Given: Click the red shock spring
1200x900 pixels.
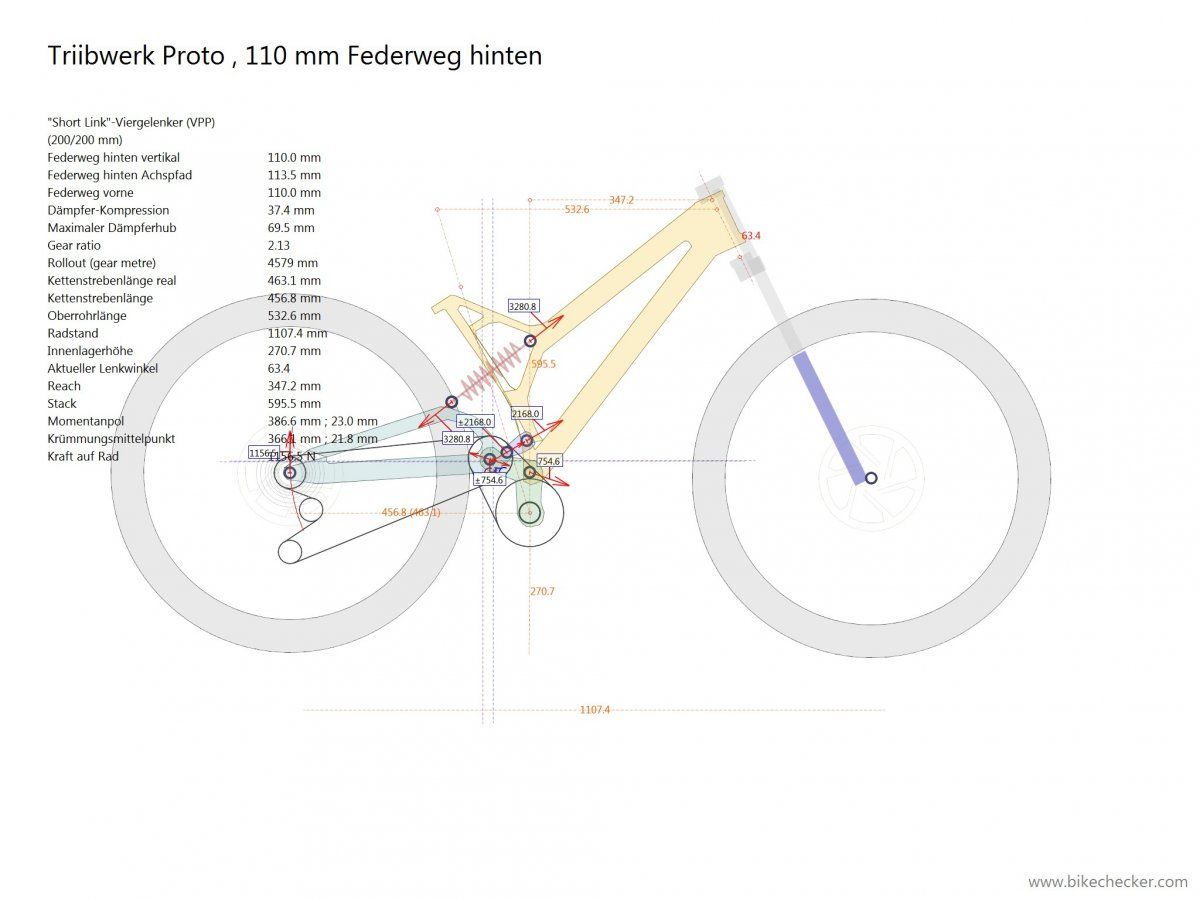Looking at the screenshot, I should click(491, 370).
